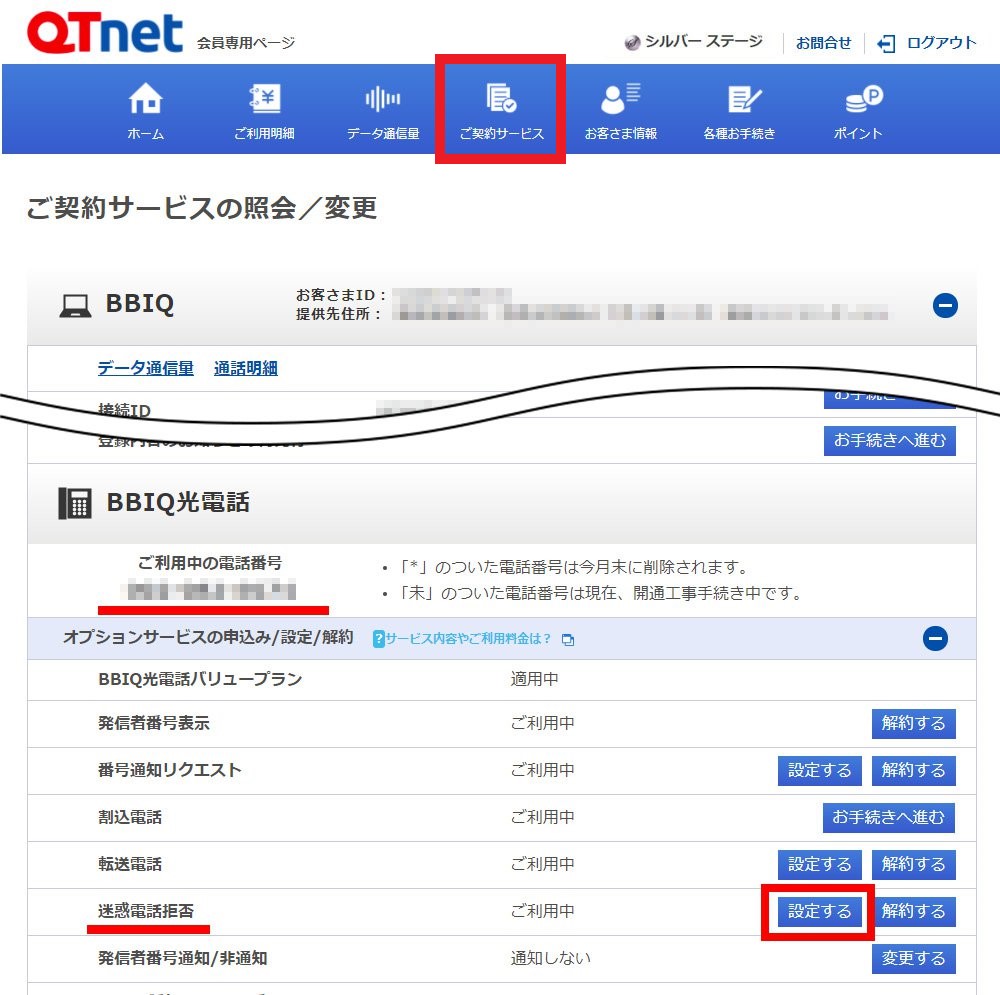Click 設定する for 番号通知リクエスト

[x=820, y=770]
